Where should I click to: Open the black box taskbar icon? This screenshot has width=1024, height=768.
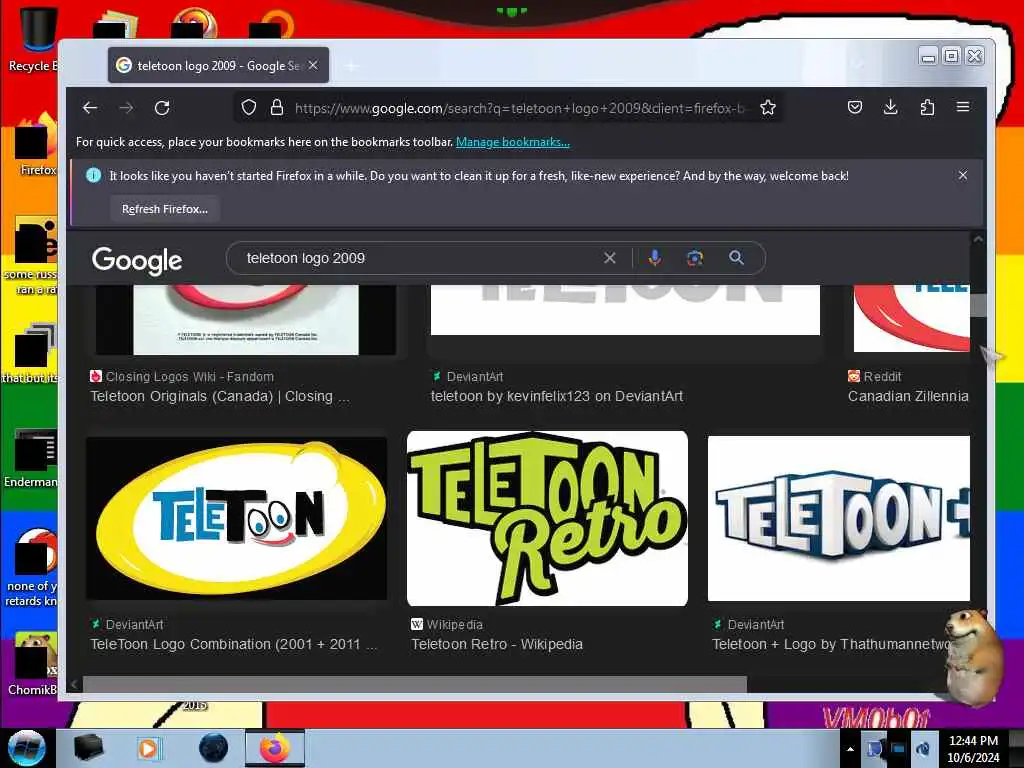tap(88, 748)
